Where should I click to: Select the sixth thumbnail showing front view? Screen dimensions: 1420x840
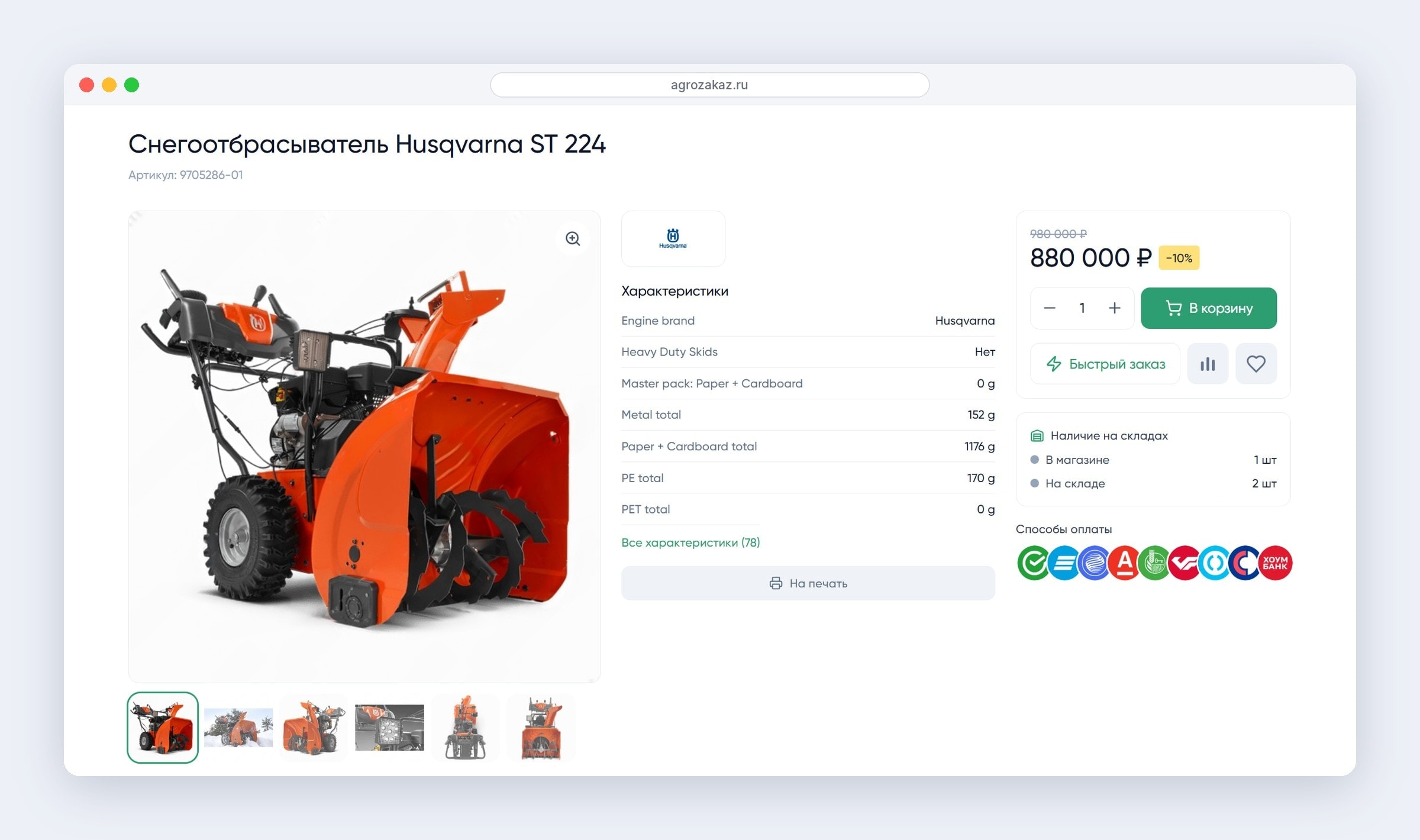point(541,728)
